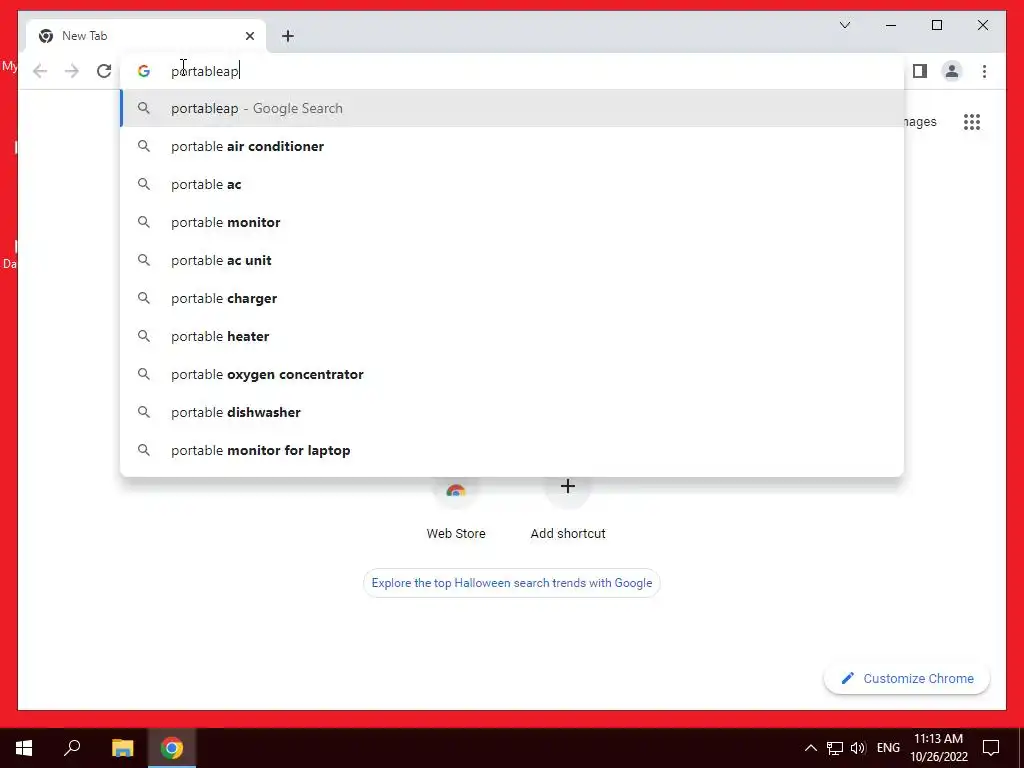Viewport: 1024px width, 768px height.
Task: Click search icon beside portable dishwasher
Action: 144,412
